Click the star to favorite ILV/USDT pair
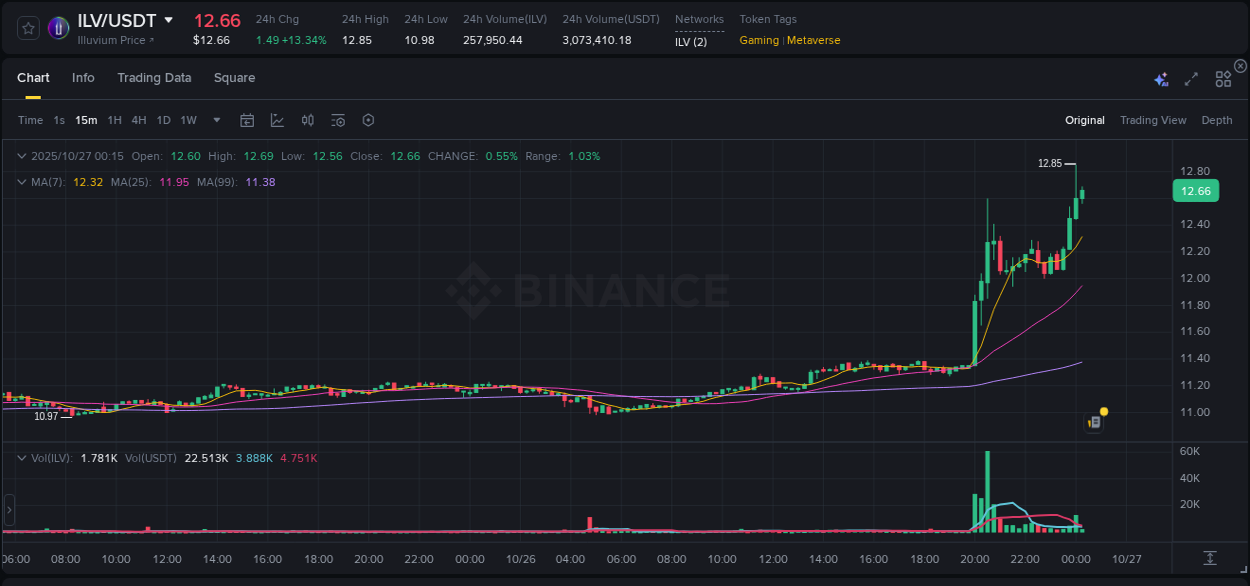The height and width of the screenshot is (586, 1250). pos(27,28)
